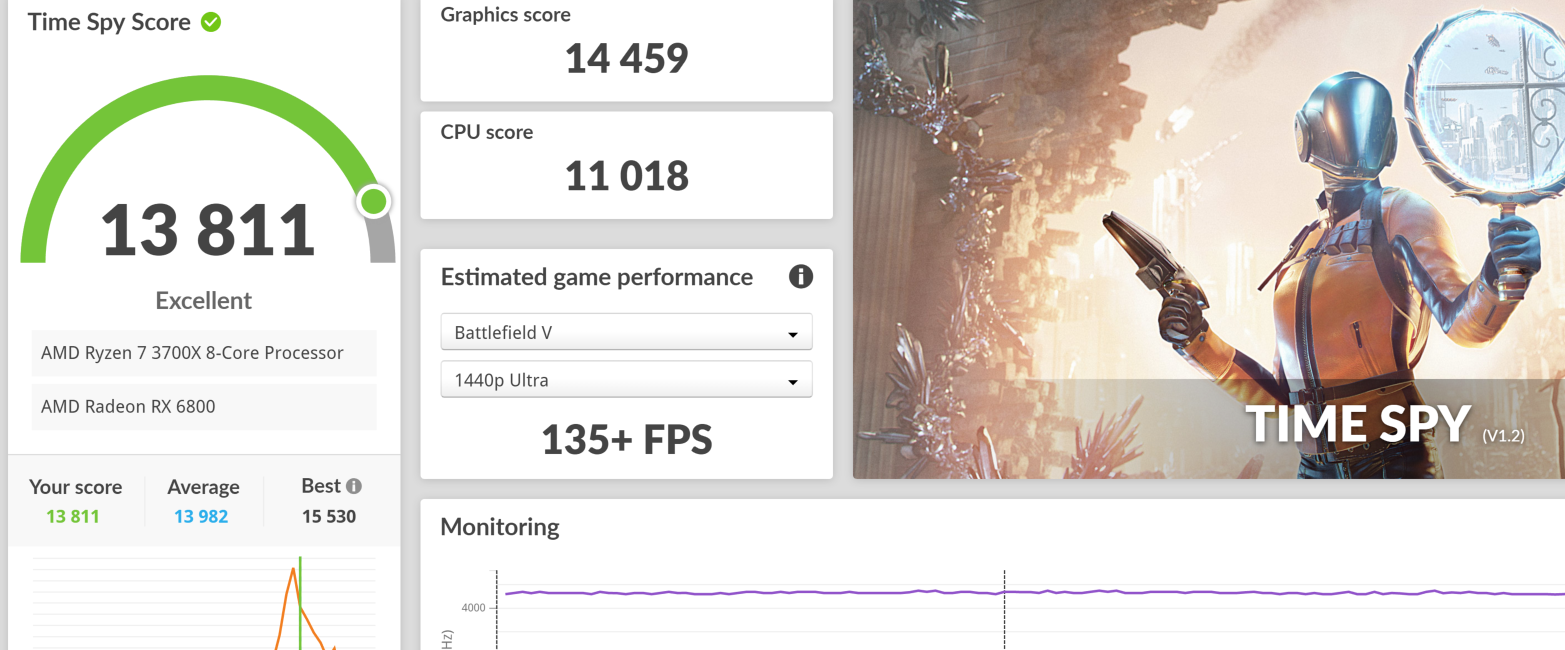Click the green score gauge indicator dot
The height and width of the screenshot is (650, 1565).
click(x=374, y=202)
